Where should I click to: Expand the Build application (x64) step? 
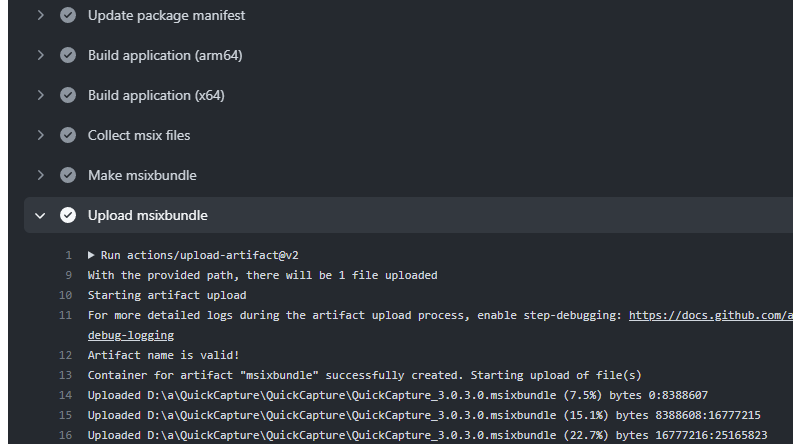(x=40, y=95)
